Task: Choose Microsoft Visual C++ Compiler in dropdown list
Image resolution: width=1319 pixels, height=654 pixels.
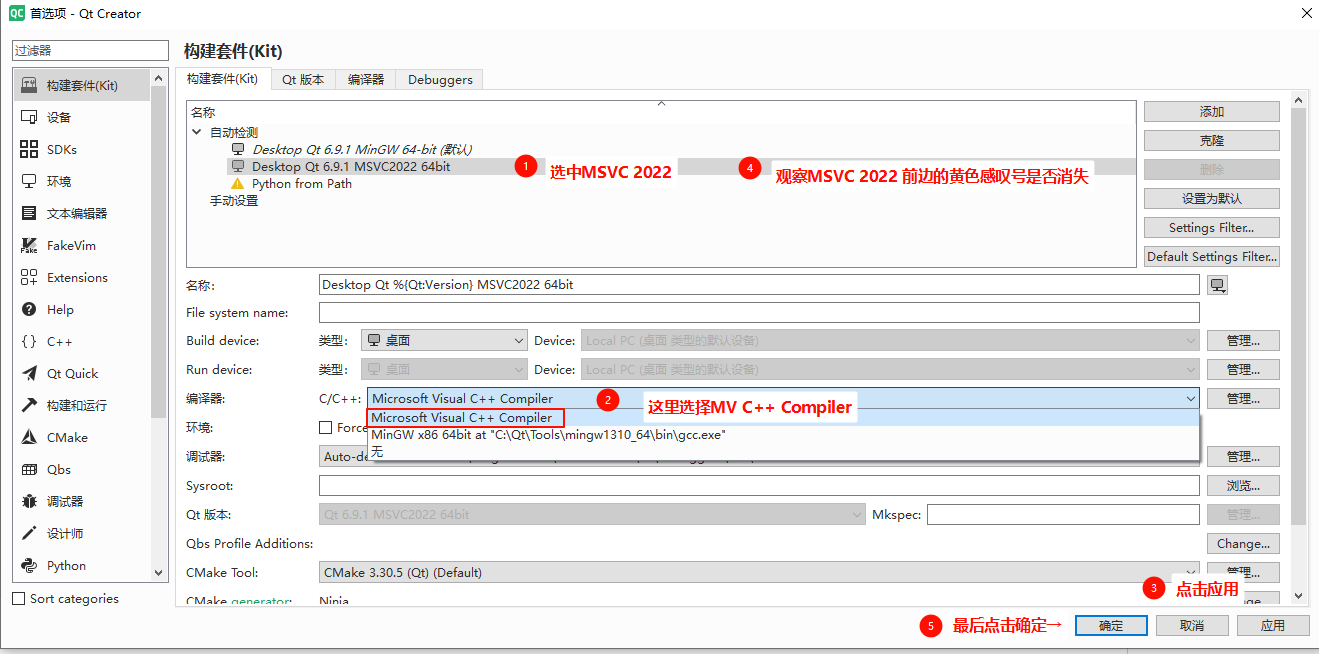Action: pos(466,418)
